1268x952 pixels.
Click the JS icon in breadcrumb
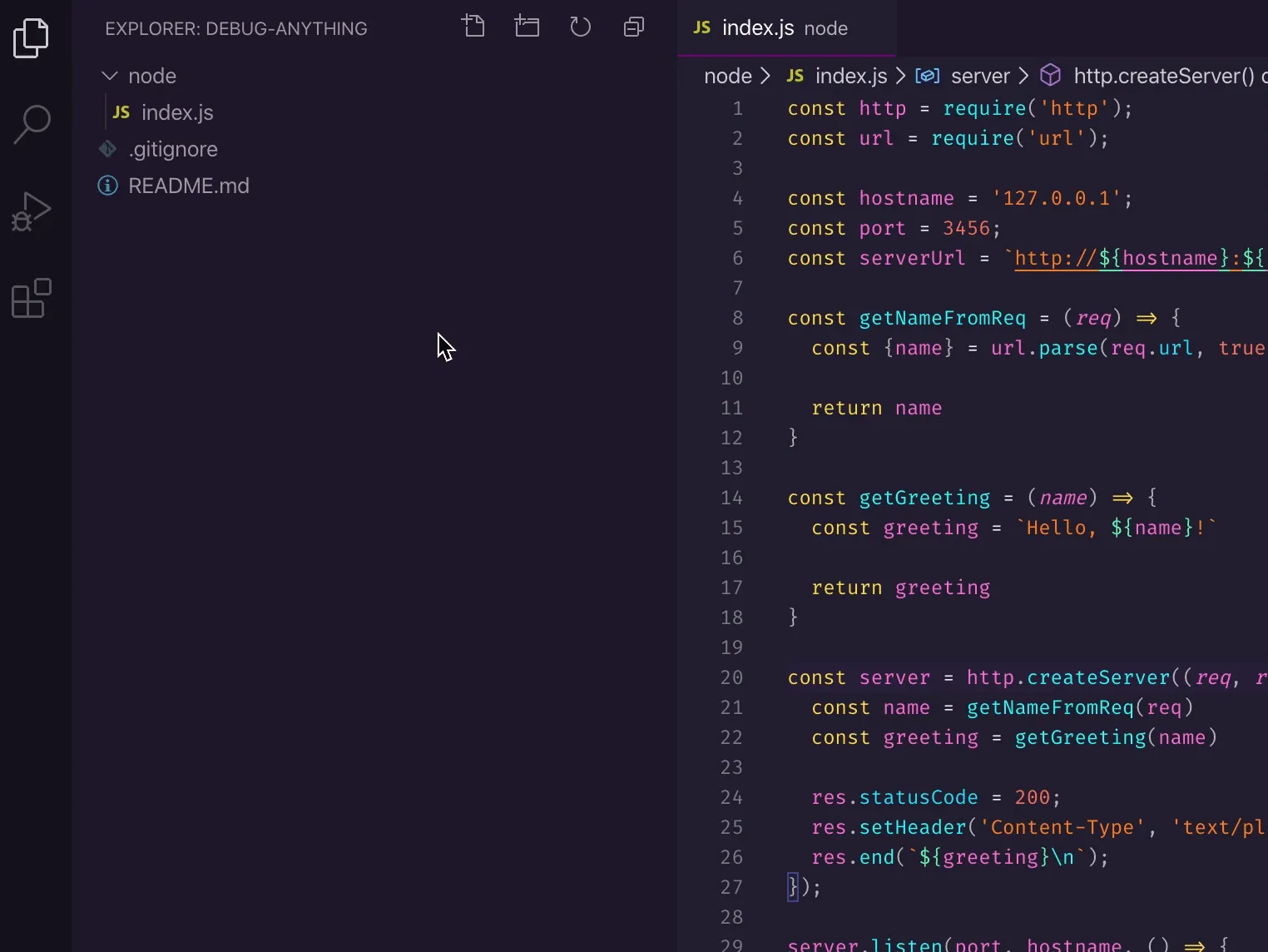pyautogui.click(x=795, y=76)
